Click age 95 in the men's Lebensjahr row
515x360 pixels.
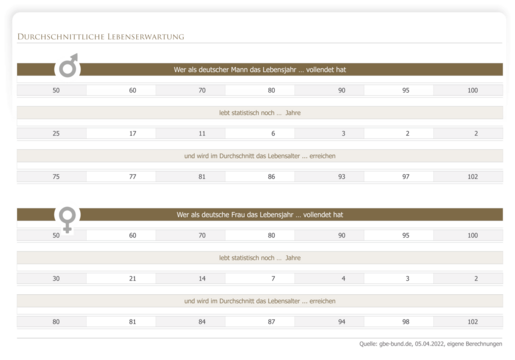pos(406,90)
